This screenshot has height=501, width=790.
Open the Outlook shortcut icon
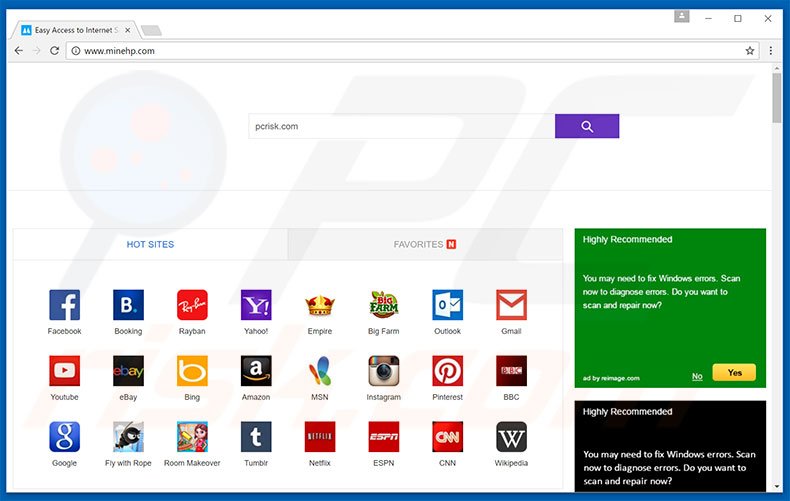[447, 305]
